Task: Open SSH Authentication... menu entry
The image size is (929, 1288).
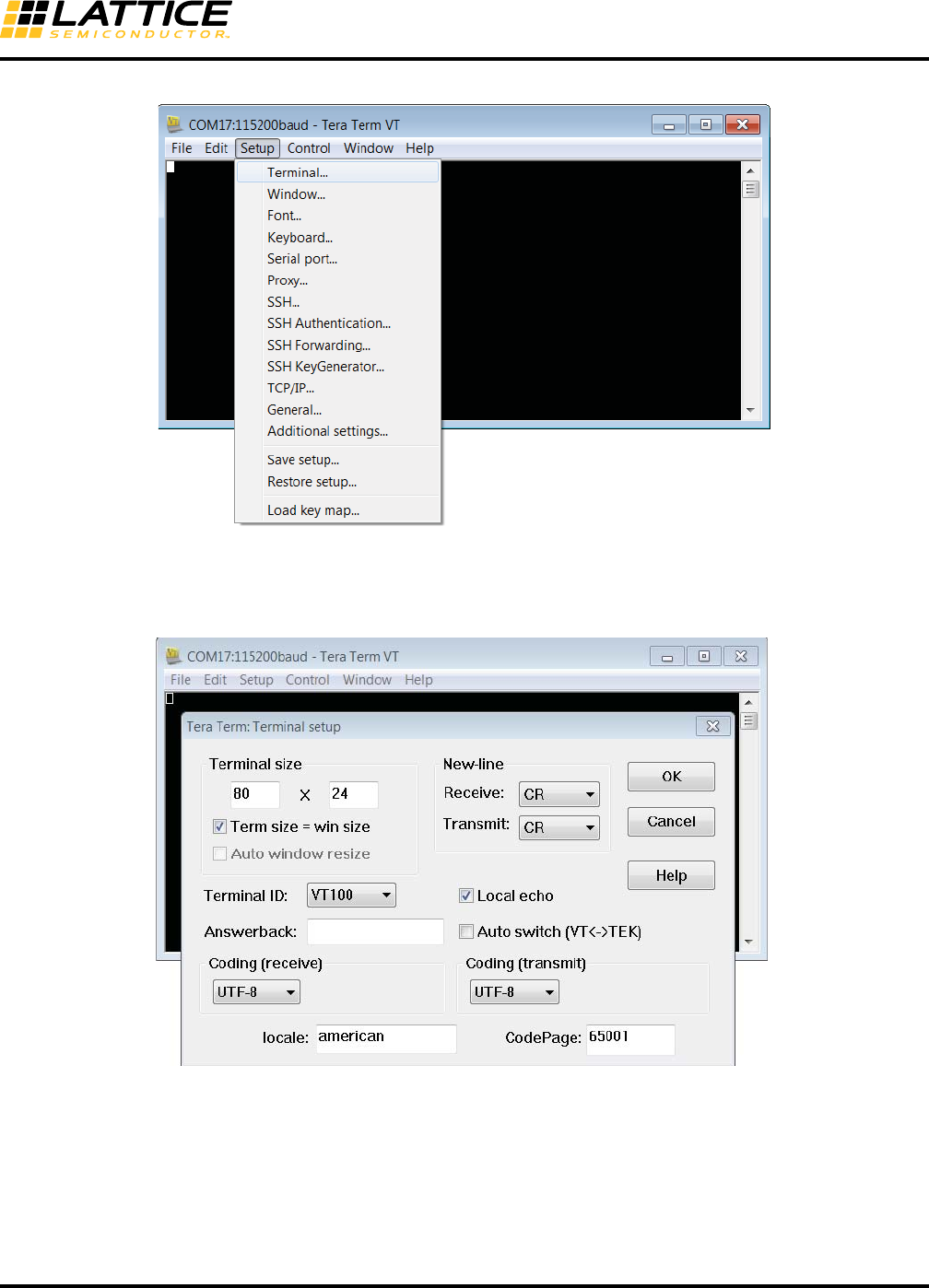Action: [x=337, y=323]
